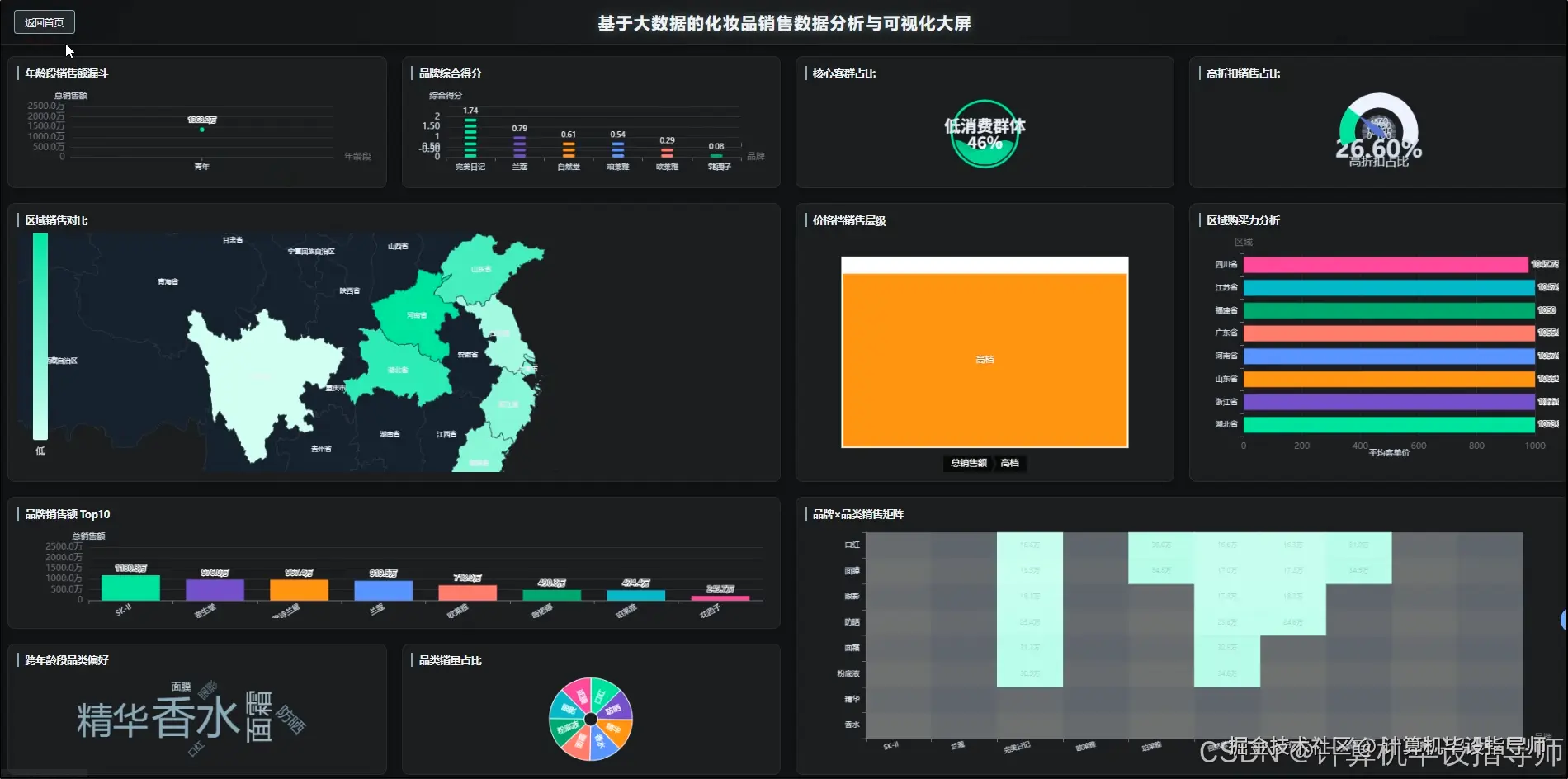
Task: Click the orange 高档 treemap block
Action: click(x=985, y=360)
